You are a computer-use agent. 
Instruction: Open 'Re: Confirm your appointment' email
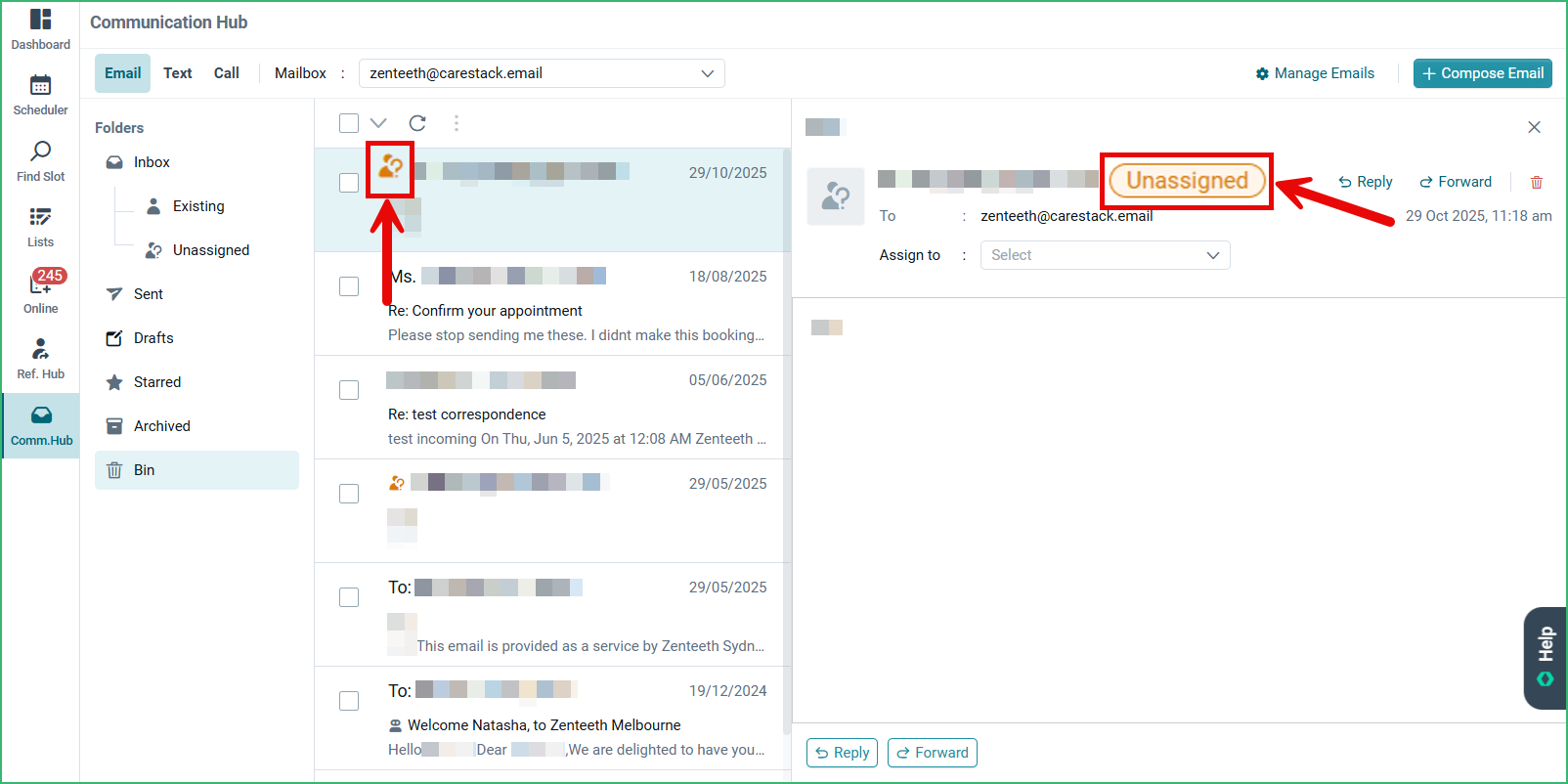click(485, 311)
